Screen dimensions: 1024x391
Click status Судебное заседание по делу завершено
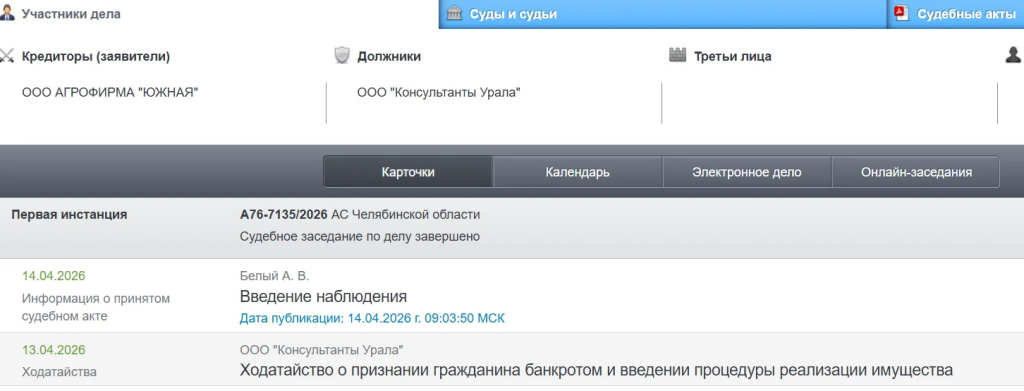360,236
